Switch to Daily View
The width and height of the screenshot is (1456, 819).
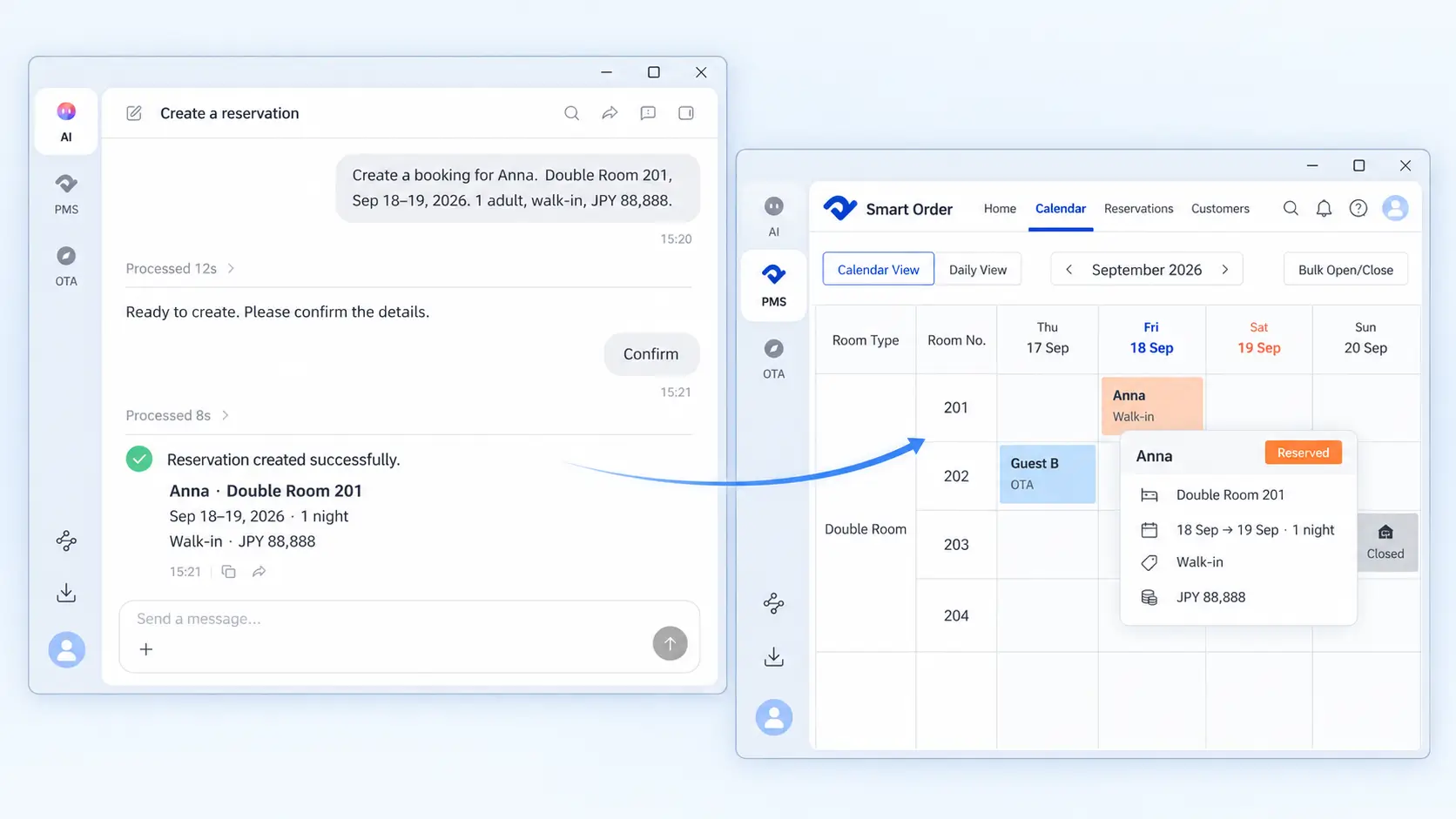978,270
